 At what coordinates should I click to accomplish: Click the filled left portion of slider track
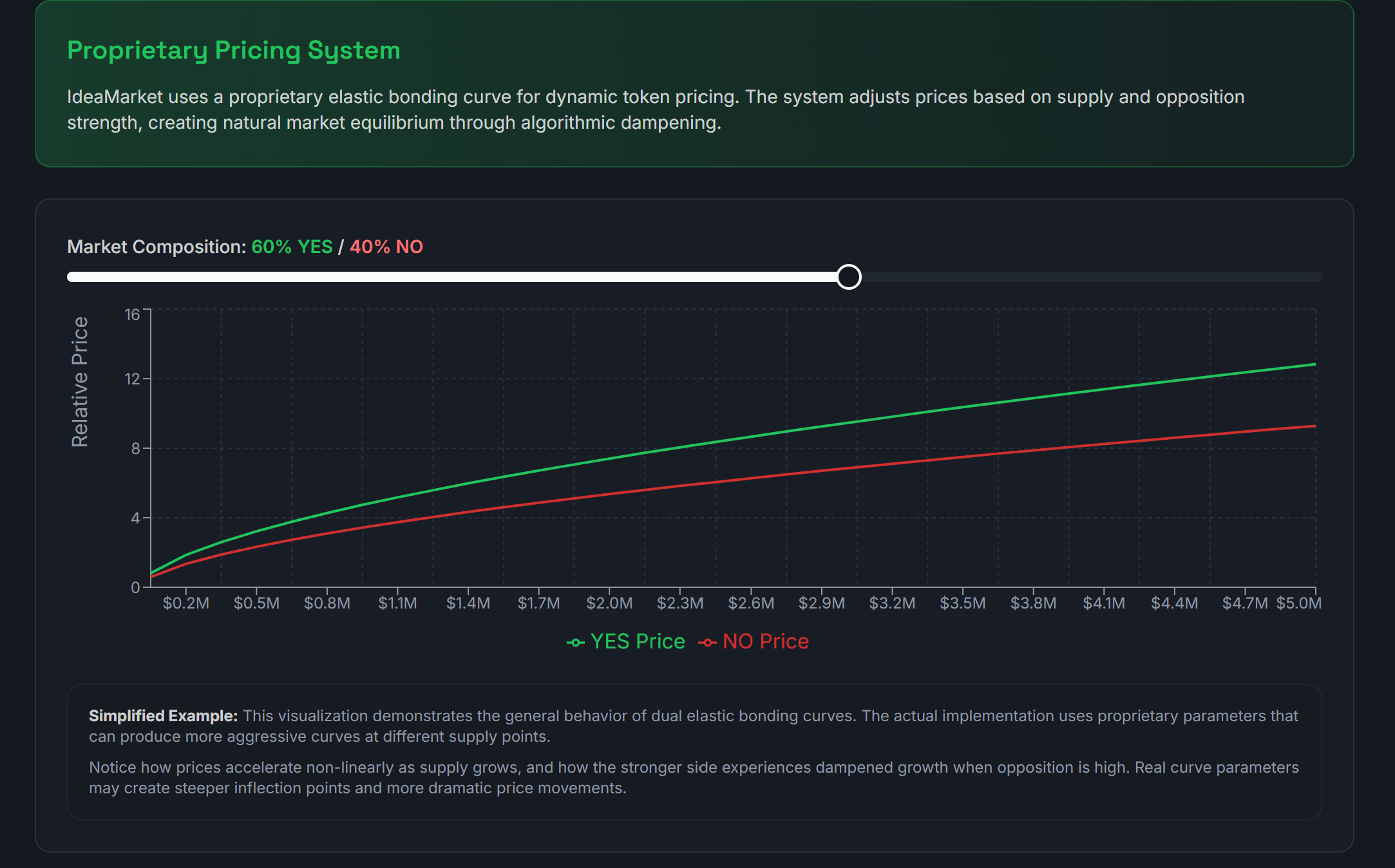pos(451,277)
